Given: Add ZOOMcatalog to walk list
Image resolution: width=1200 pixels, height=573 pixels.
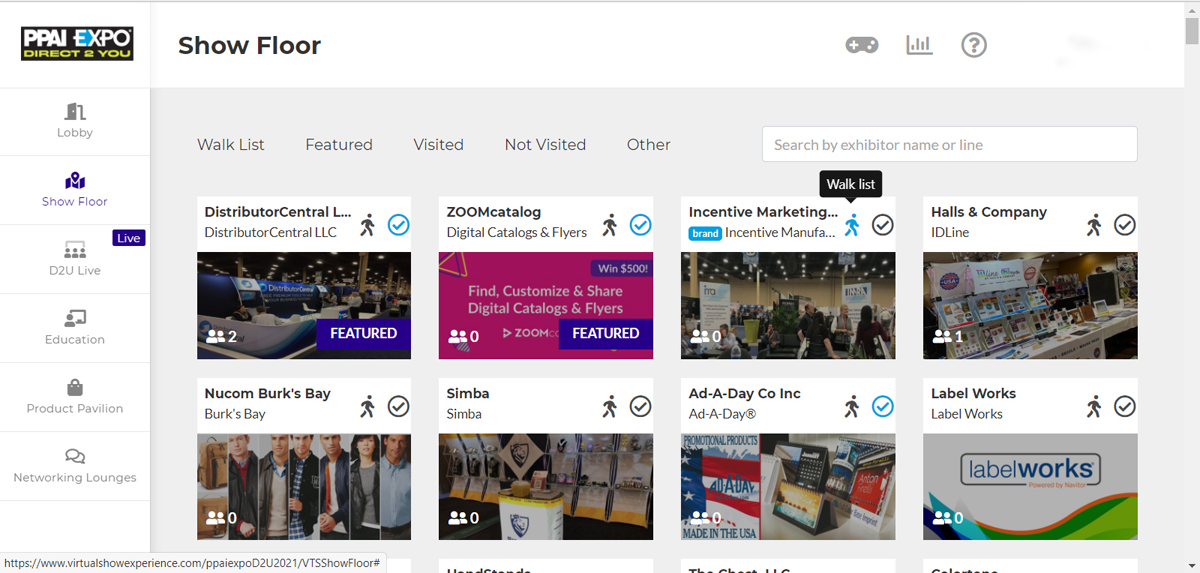Looking at the screenshot, I should point(610,225).
